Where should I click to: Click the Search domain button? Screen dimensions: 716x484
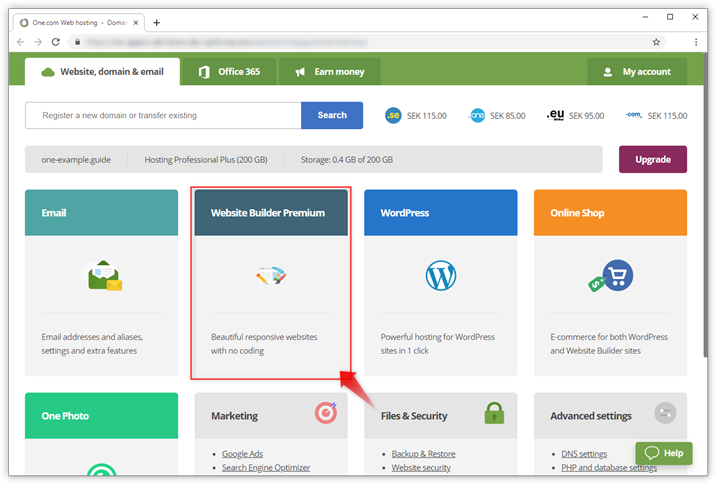click(332, 115)
